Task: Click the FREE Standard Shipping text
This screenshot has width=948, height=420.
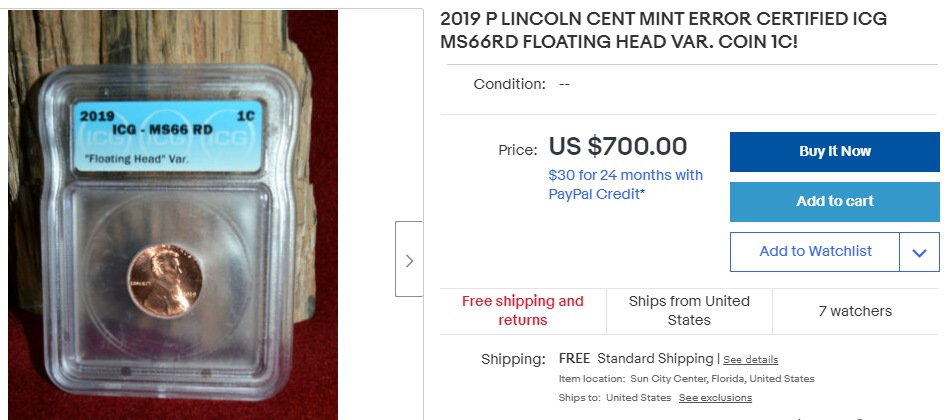Action: [x=655, y=359]
